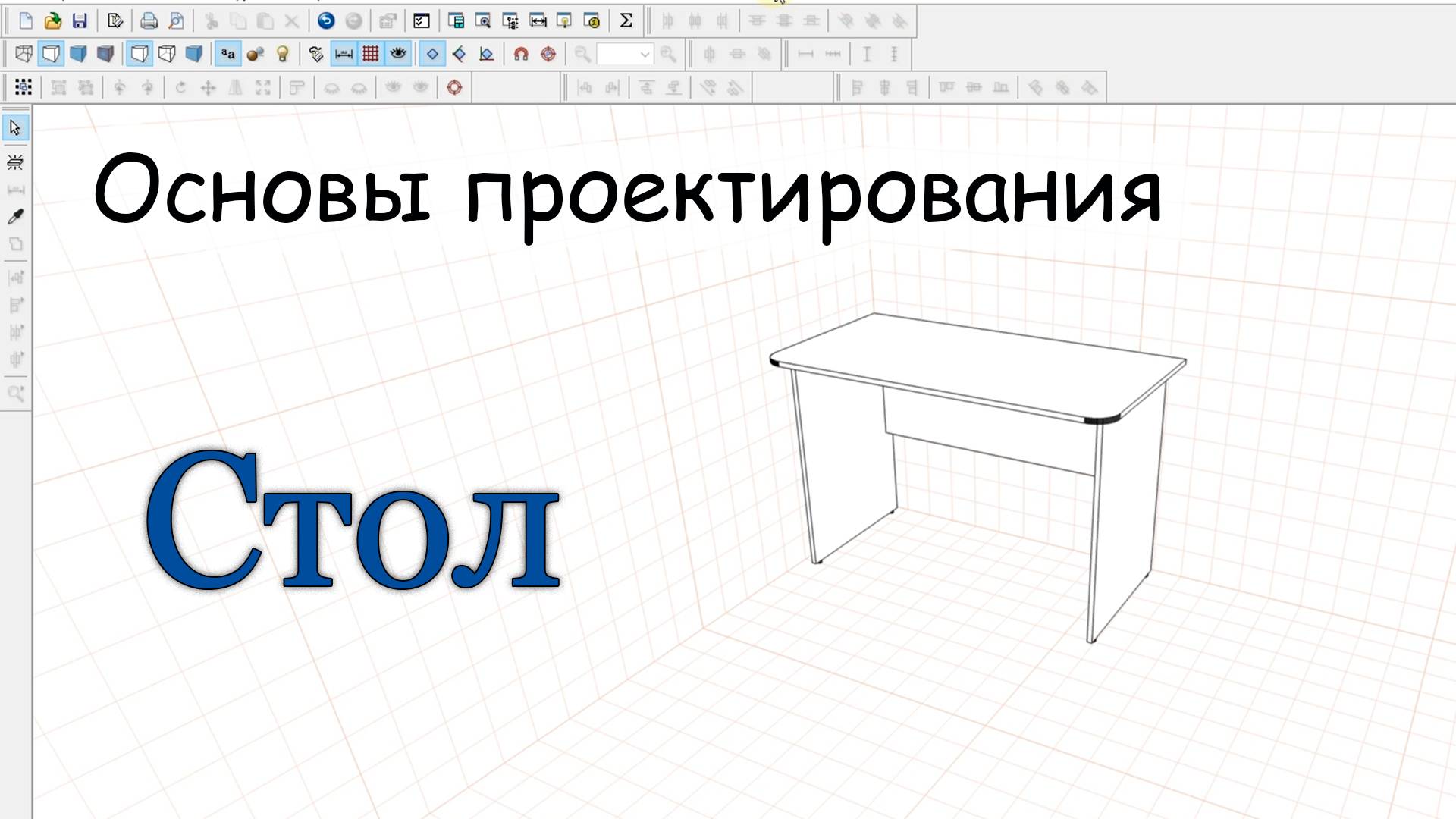Click the red magnet snap icon

pos(521,54)
